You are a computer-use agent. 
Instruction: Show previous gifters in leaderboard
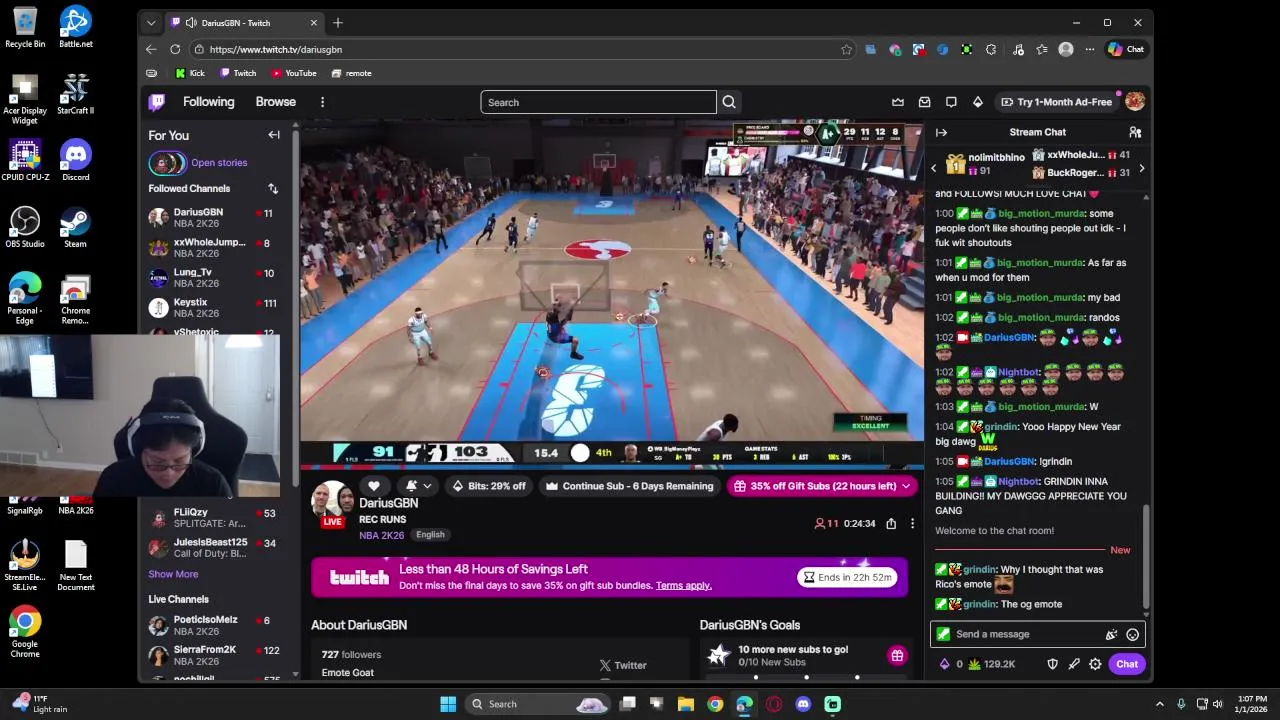point(934,168)
